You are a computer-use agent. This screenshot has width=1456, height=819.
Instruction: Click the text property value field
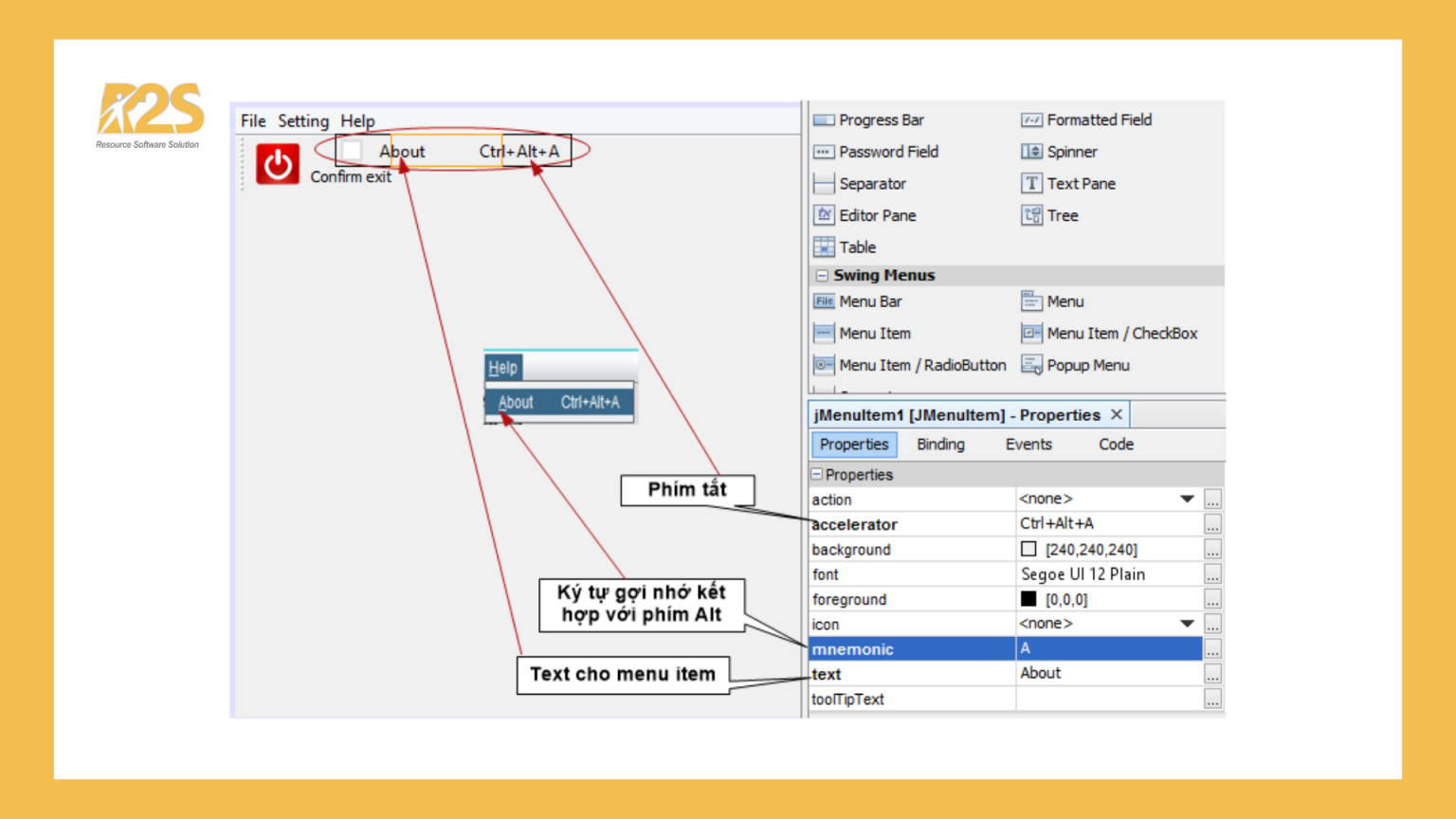coord(1107,673)
